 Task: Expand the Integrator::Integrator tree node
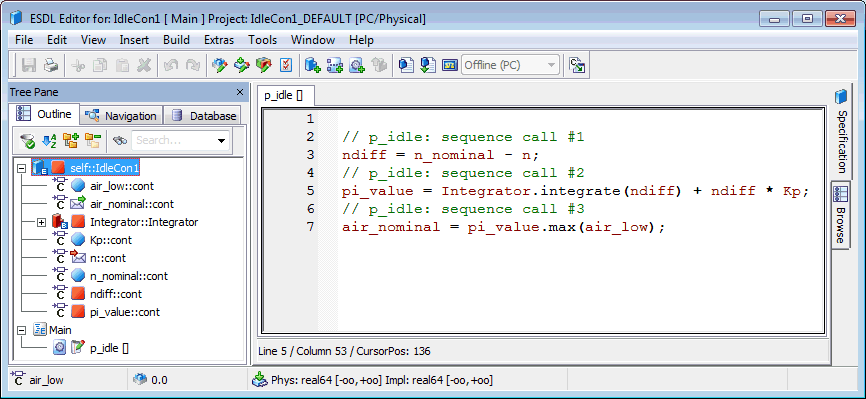pyautogui.click(x=41, y=222)
